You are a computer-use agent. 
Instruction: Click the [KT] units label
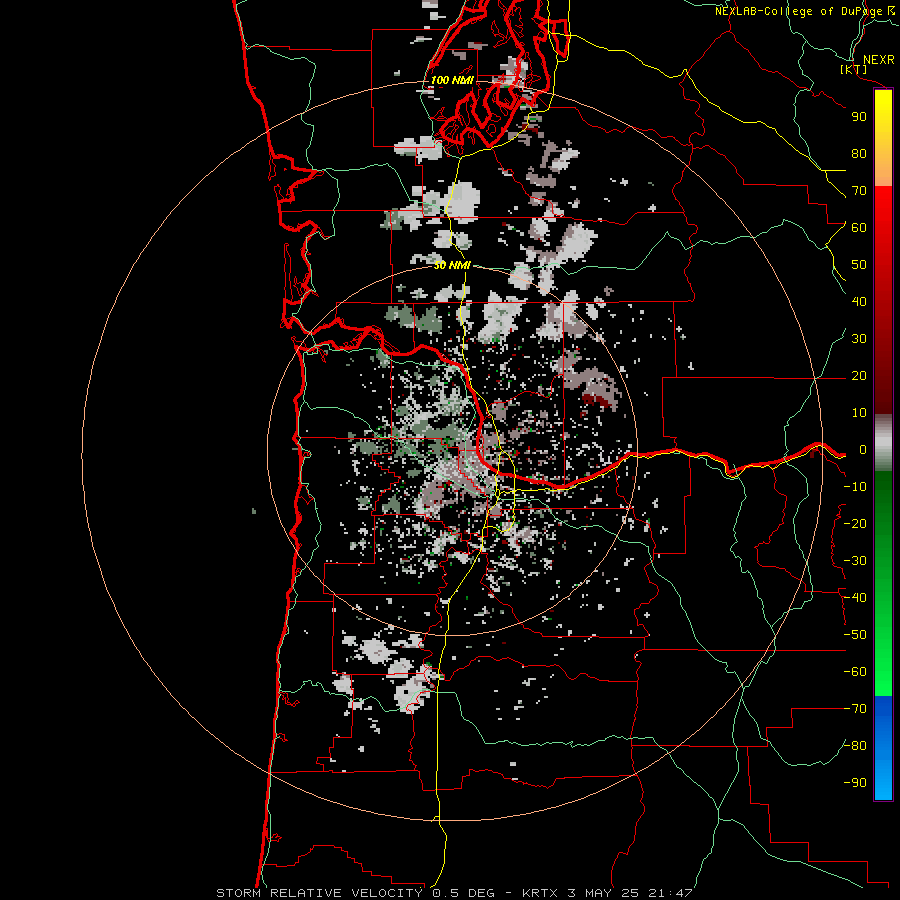click(x=854, y=69)
